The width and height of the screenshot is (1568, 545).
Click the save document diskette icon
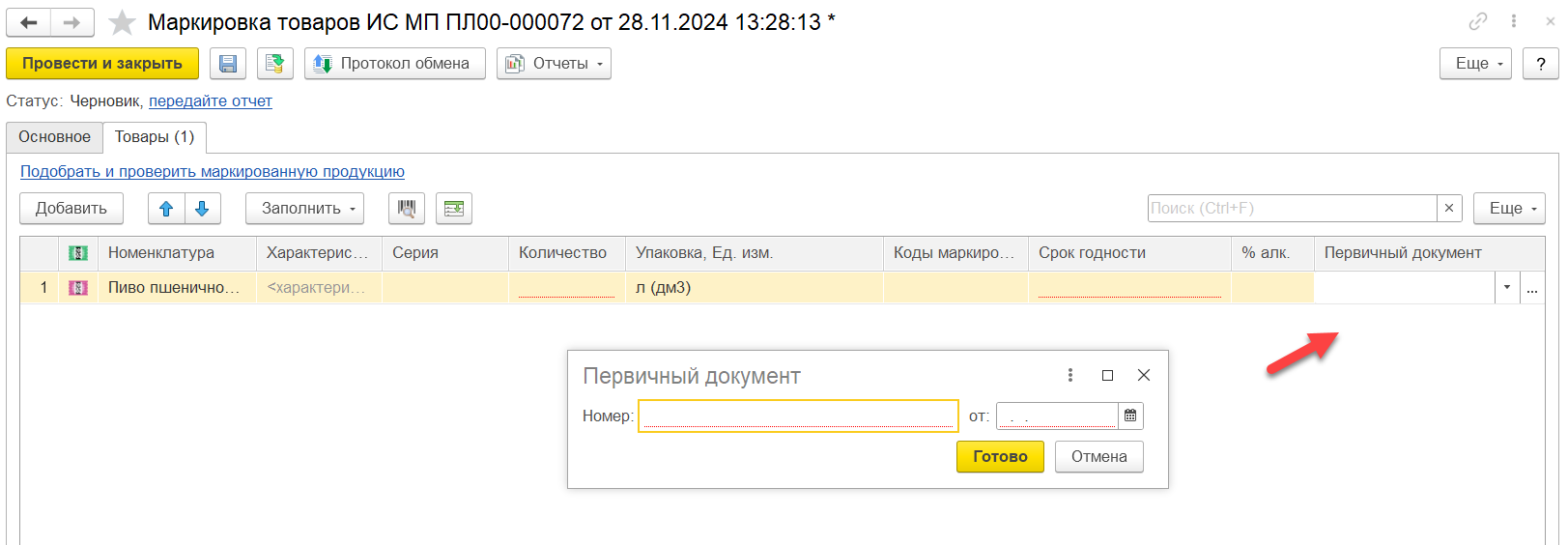click(228, 64)
